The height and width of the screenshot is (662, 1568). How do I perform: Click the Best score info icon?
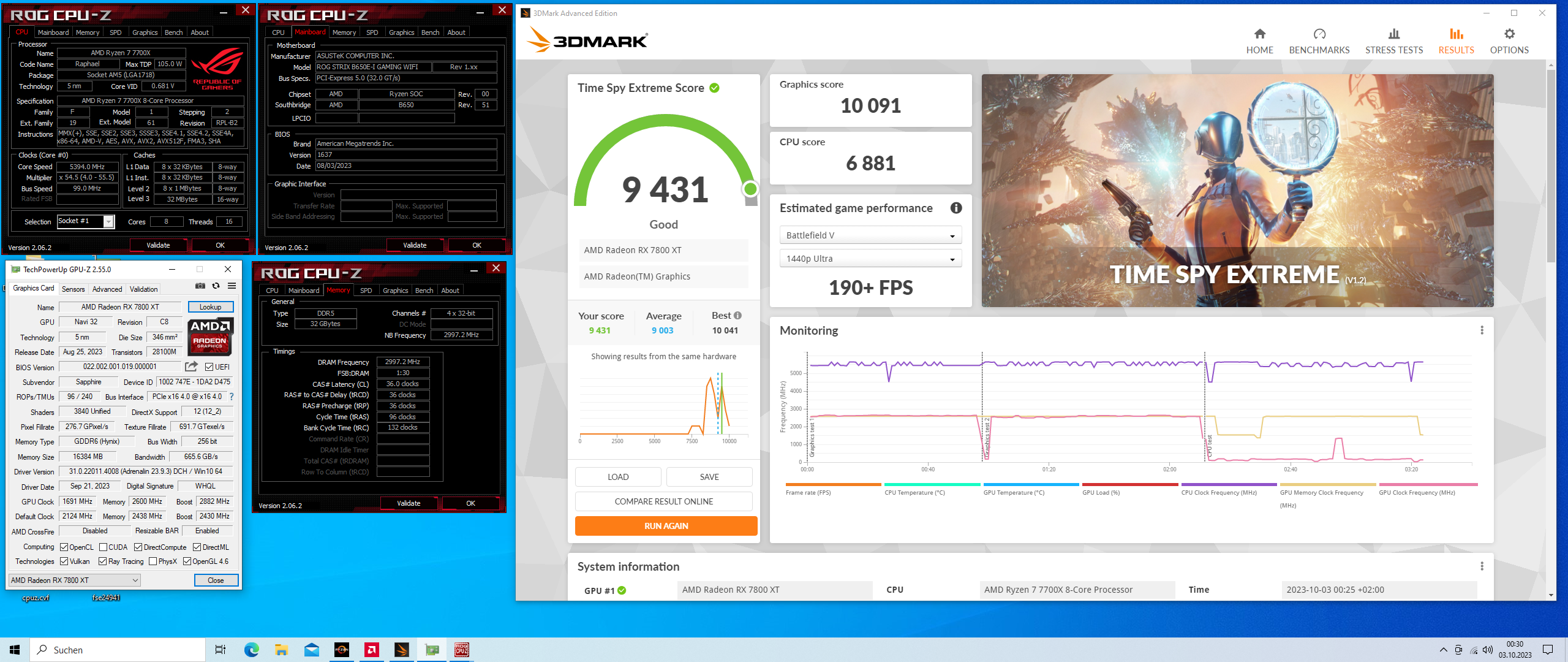pyautogui.click(x=737, y=316)
